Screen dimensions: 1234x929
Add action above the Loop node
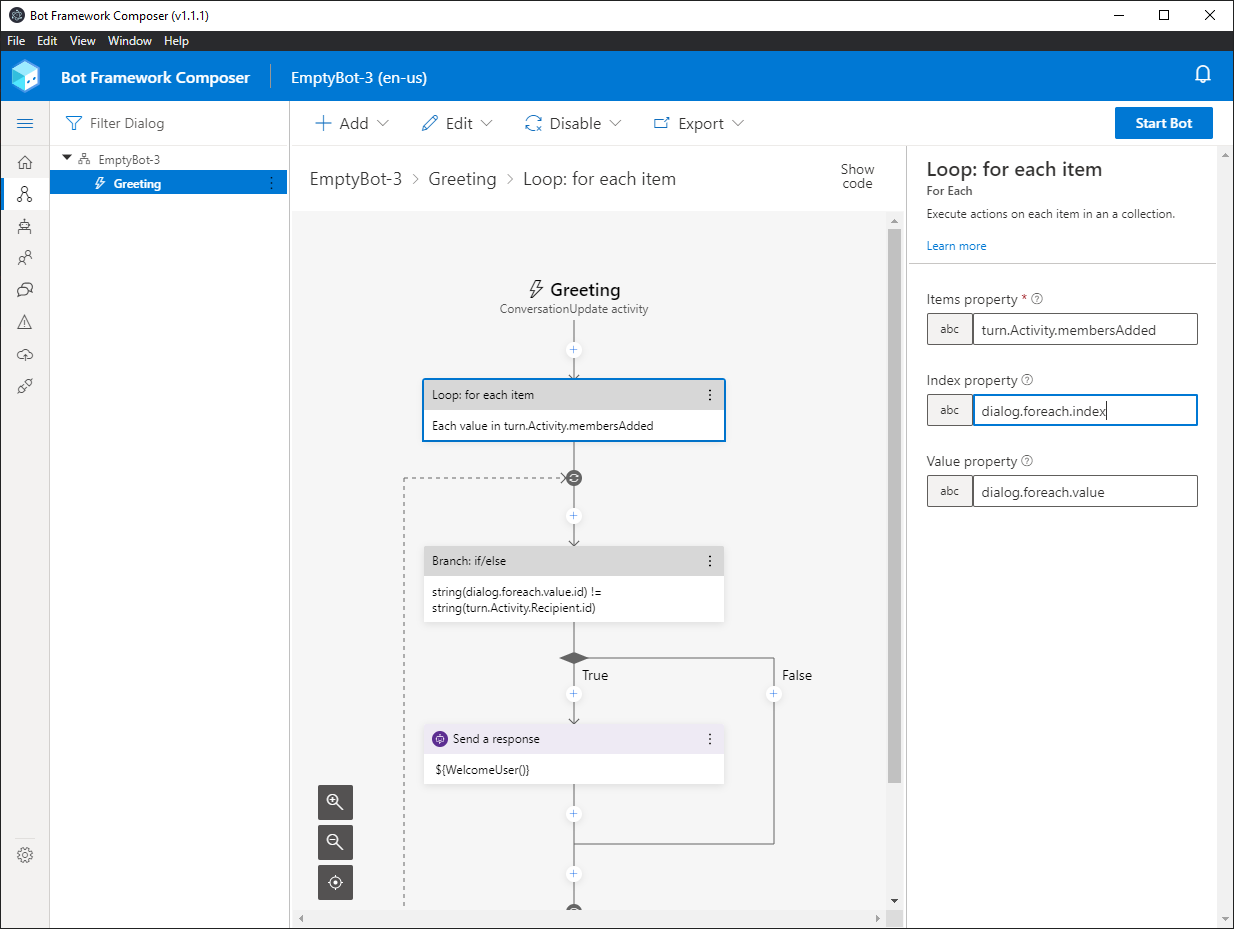click(574, 350)
